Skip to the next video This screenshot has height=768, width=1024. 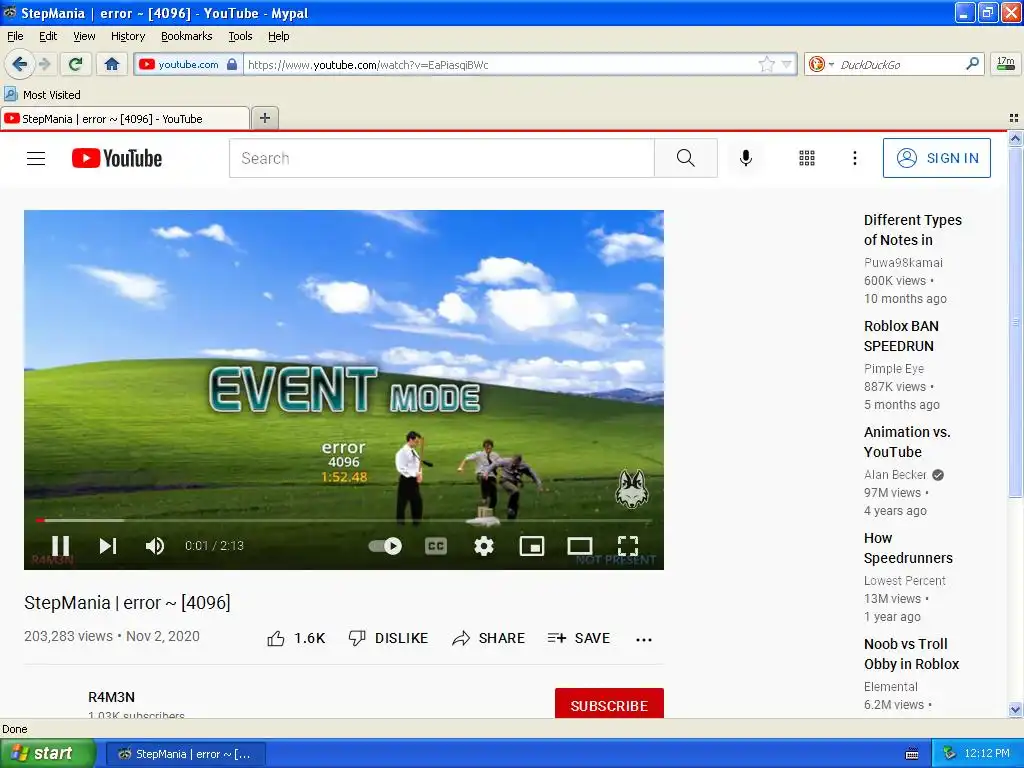[108, 545]
